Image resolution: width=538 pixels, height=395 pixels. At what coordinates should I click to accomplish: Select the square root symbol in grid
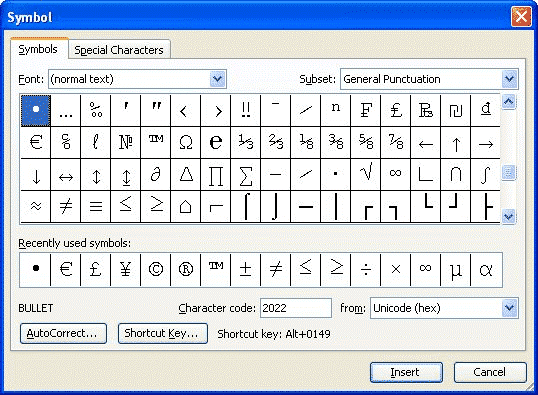point(366,175)
